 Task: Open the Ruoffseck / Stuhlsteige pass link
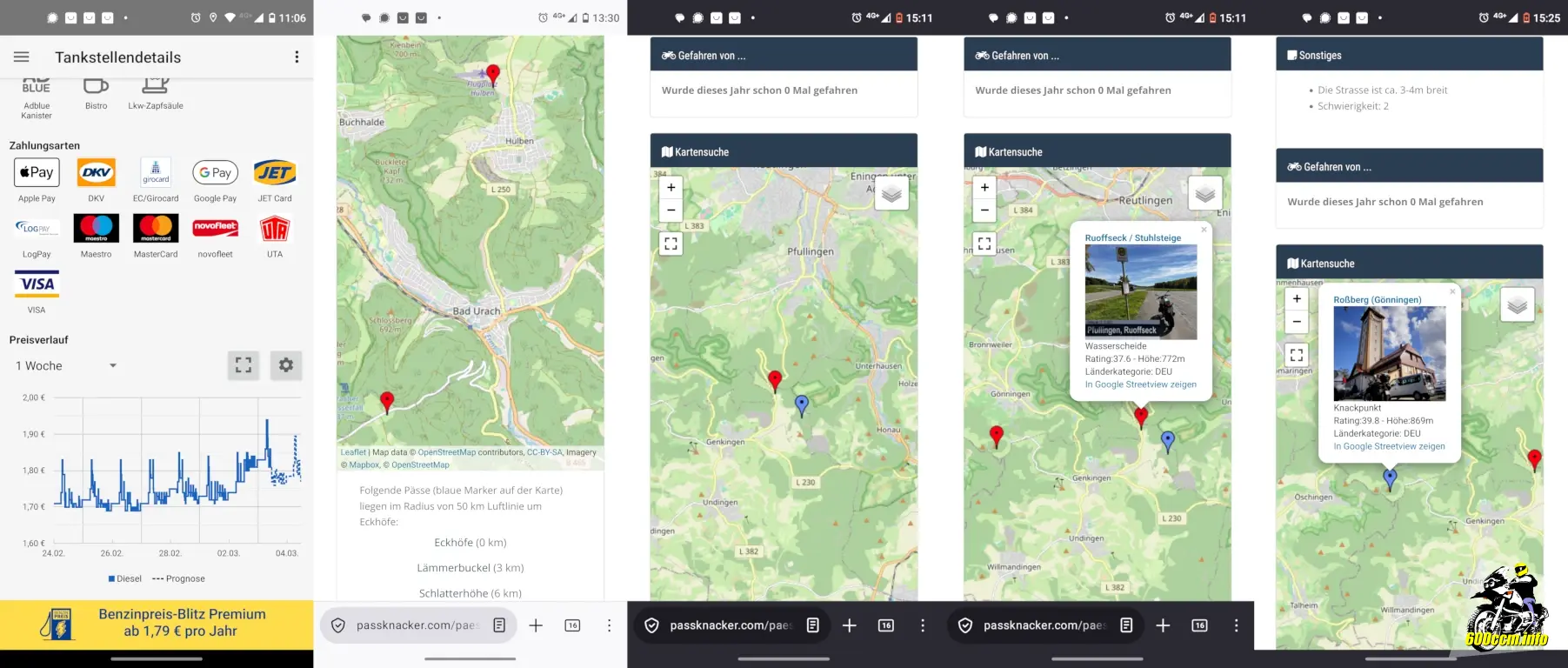pos(1132,237)
